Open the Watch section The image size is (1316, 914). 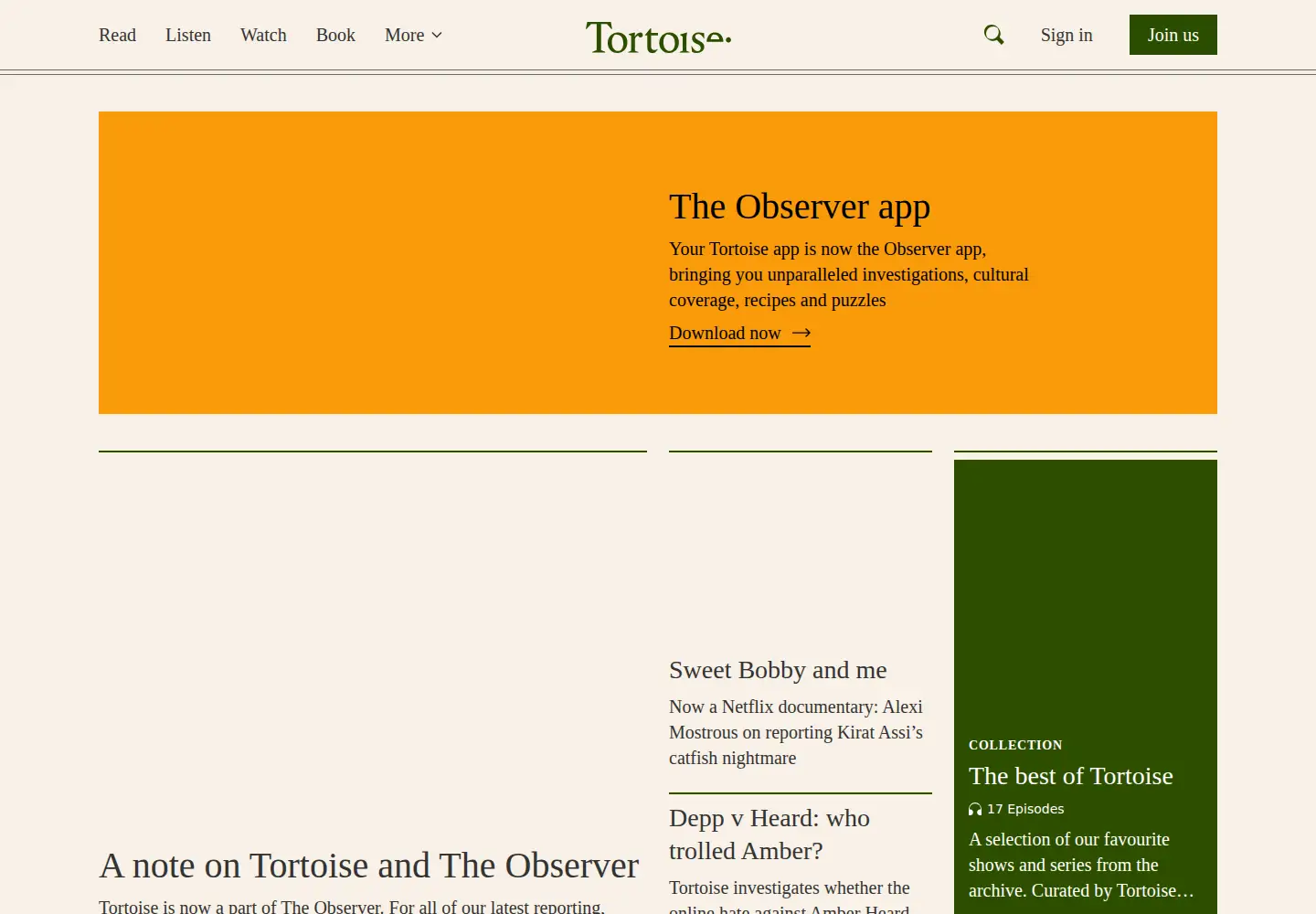263,35
